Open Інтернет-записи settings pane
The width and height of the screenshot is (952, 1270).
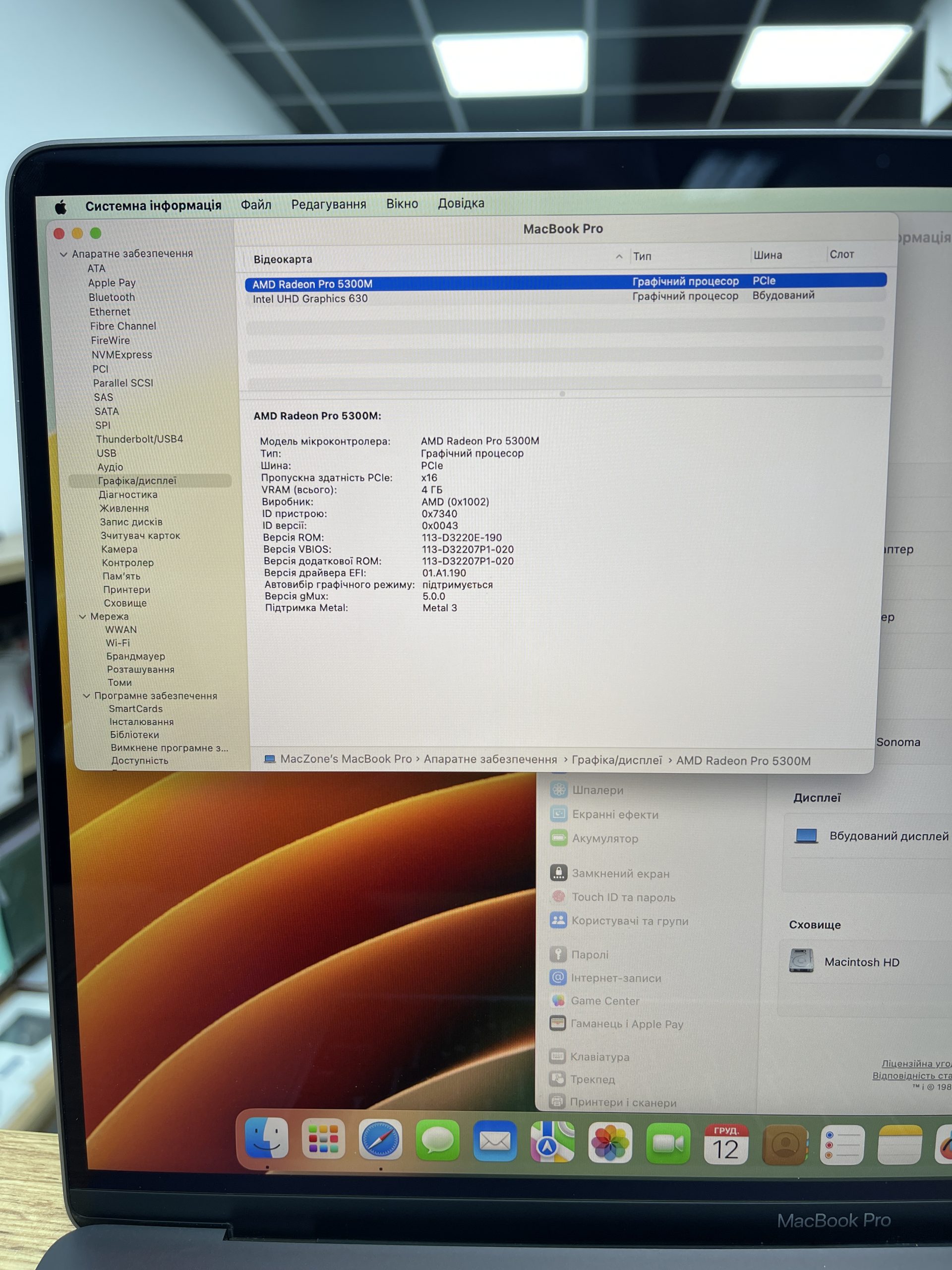[x=615, y=978]
